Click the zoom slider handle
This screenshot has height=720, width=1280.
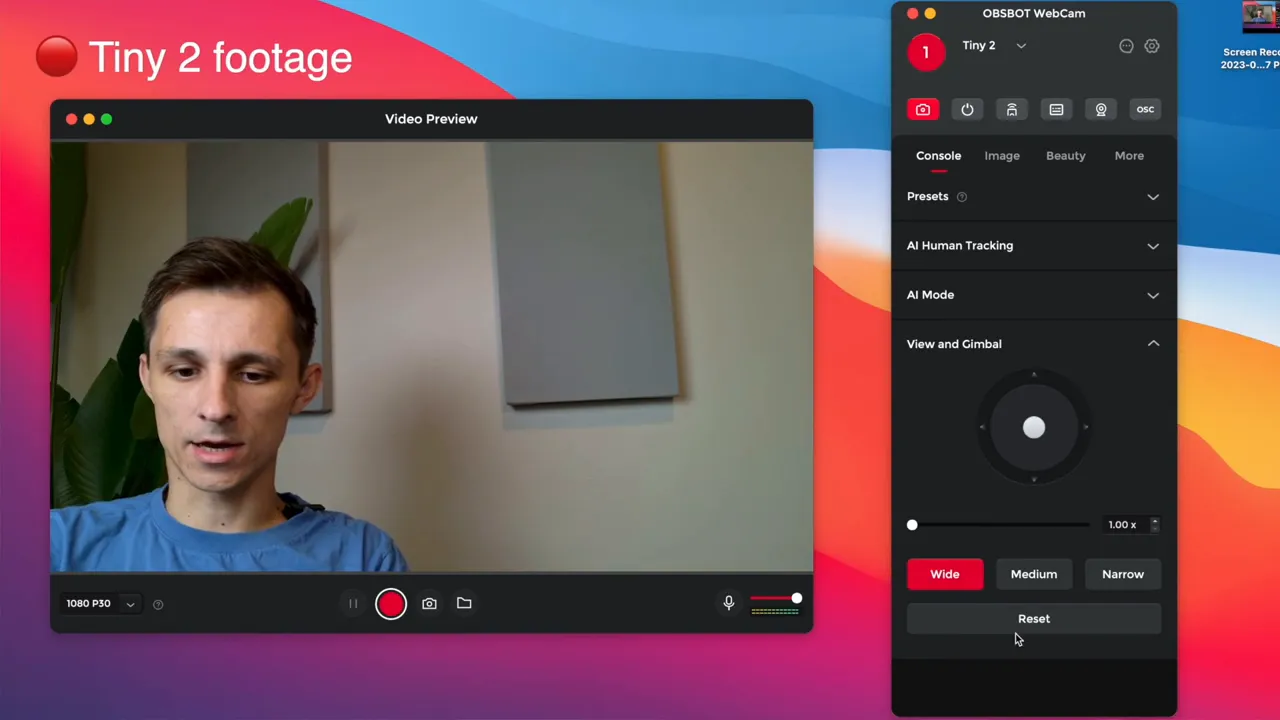coord(912,525)
